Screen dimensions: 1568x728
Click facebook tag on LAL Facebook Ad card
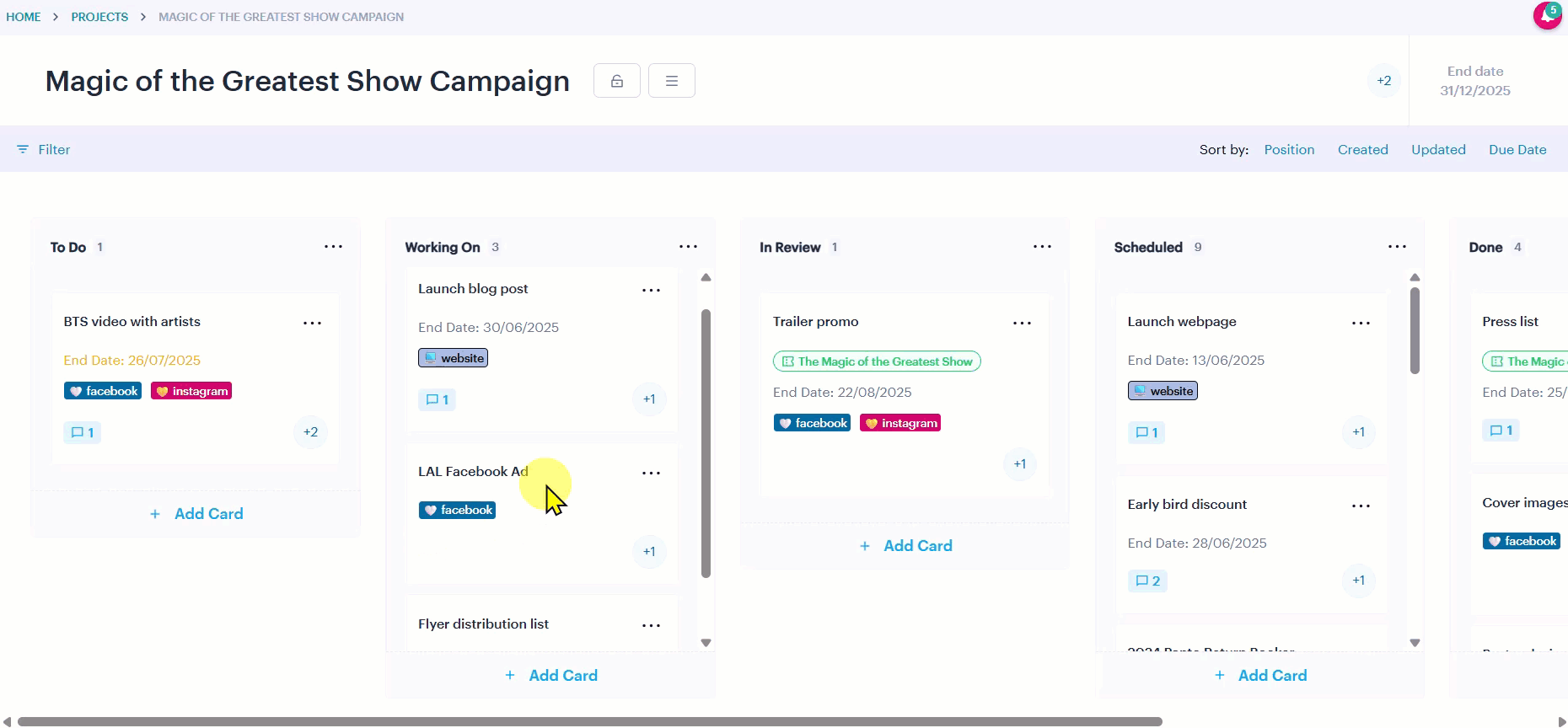click(x=458, y=511)
